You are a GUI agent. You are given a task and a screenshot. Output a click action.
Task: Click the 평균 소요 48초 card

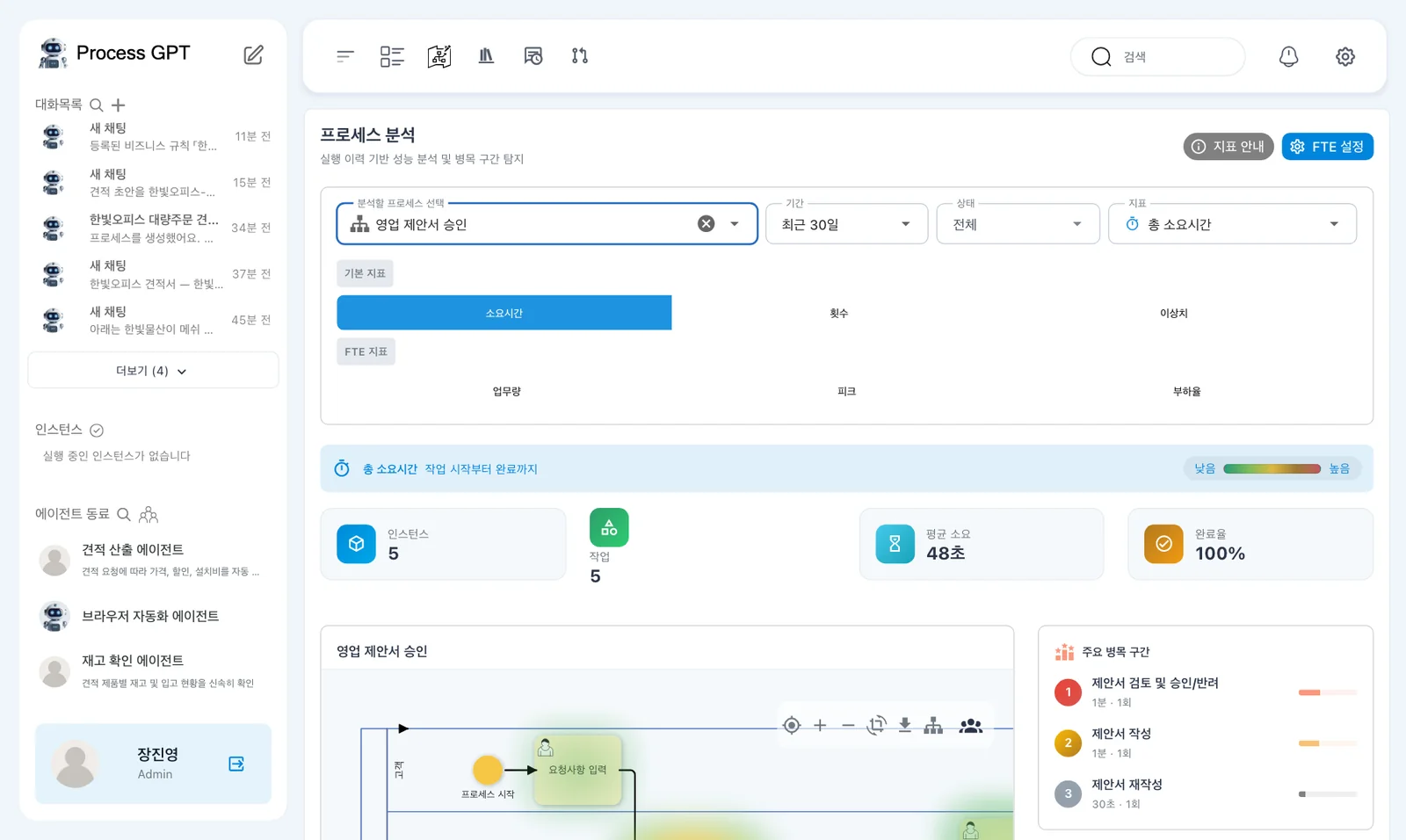[982, 544]
